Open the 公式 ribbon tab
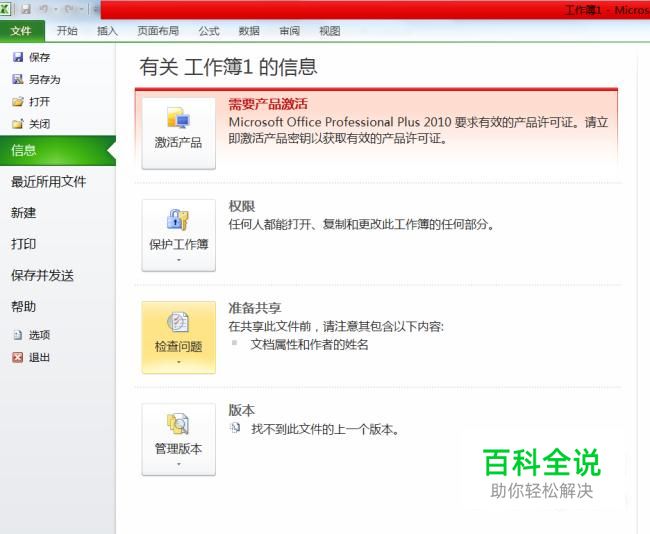The width and height of the screenshot is (650, 534). pyautogui.click(x=209, y=31)
